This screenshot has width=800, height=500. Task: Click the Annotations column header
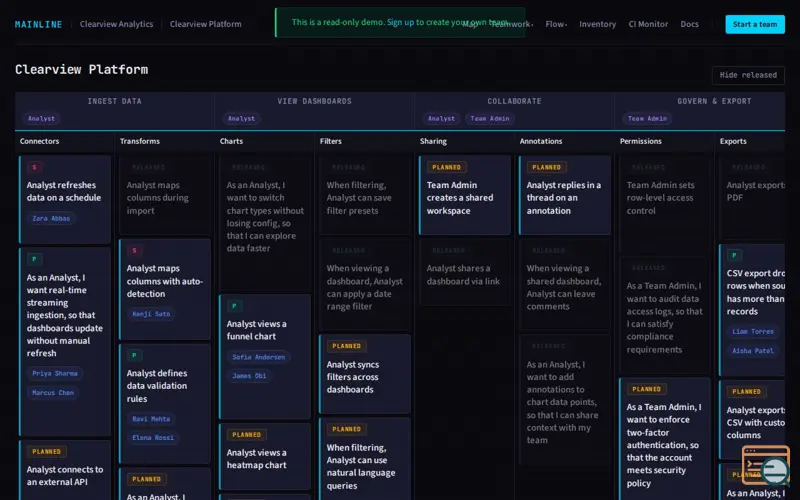[x=541, y=141]
